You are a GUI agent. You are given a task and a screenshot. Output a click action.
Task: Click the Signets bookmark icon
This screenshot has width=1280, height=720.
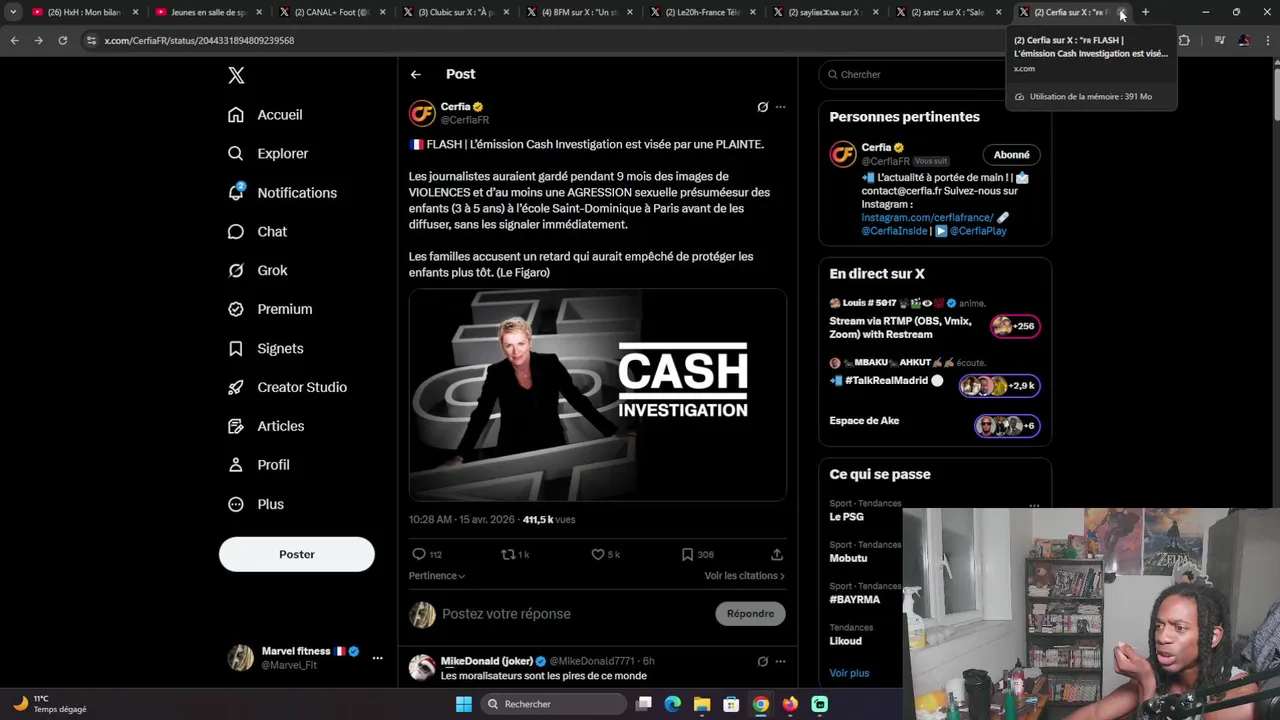pos(236,349)
